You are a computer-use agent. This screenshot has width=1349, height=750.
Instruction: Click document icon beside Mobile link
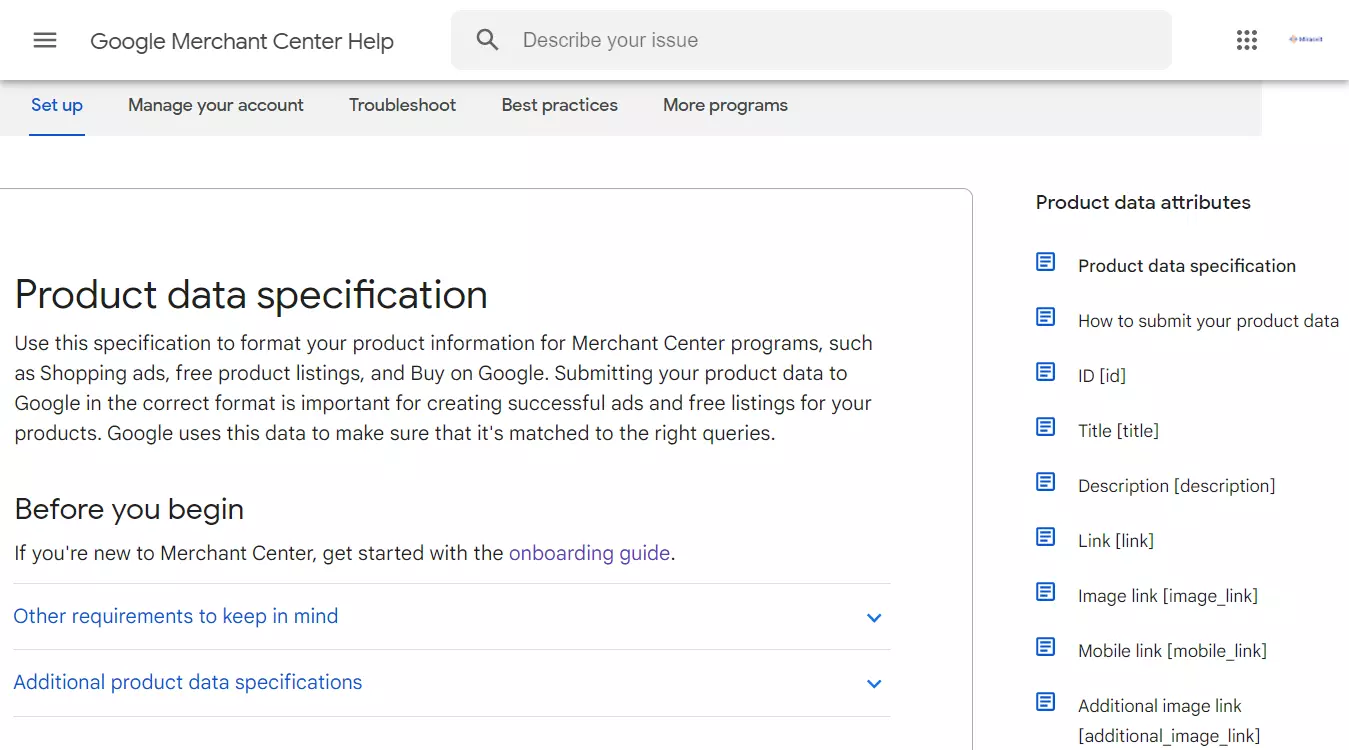[1045, 647]
